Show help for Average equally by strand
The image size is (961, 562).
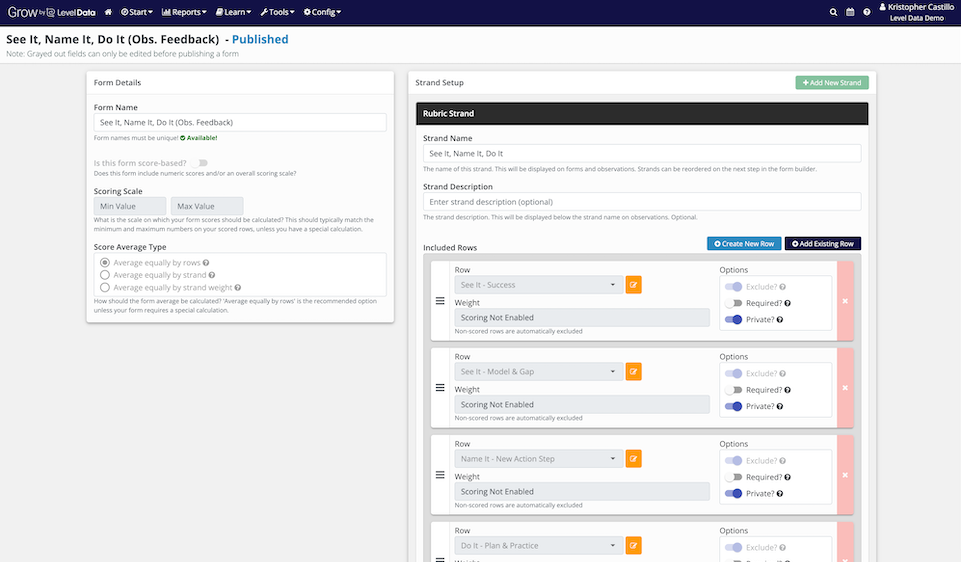tap(211, 275)
